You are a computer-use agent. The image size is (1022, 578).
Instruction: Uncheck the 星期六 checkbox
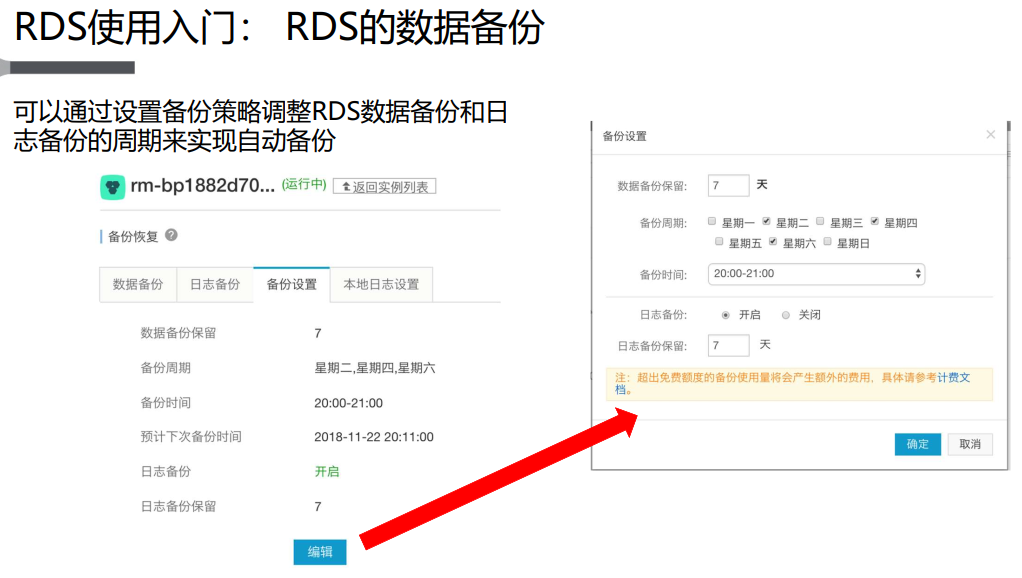coord(773,242)
